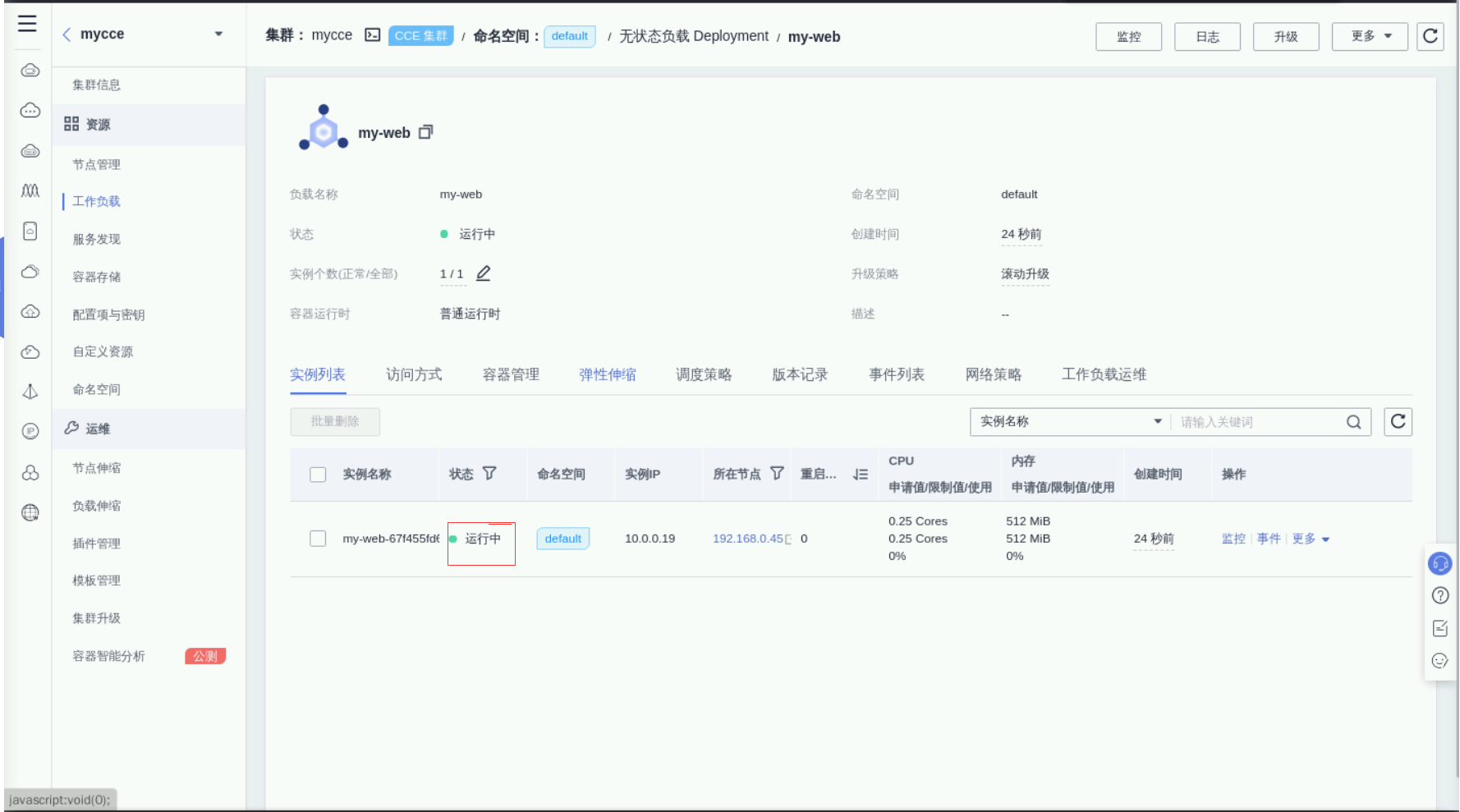Open 命名空间 in the sidebar

97,389
